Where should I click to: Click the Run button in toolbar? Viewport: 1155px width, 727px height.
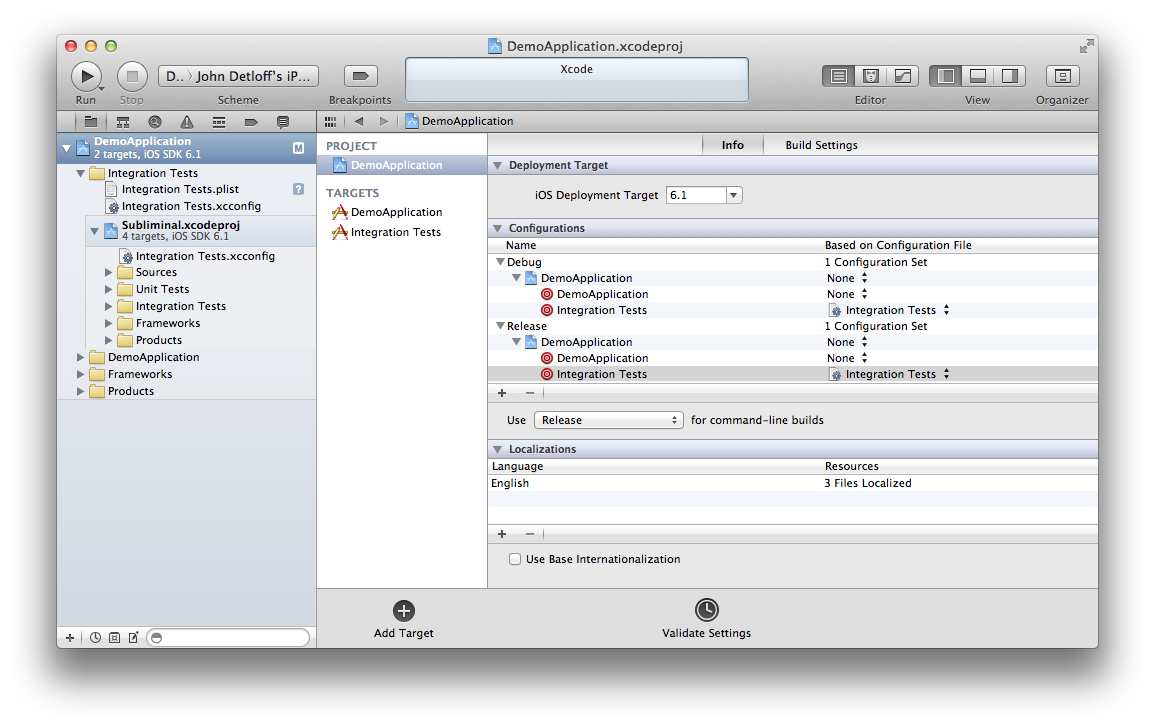tap(86, 76)
